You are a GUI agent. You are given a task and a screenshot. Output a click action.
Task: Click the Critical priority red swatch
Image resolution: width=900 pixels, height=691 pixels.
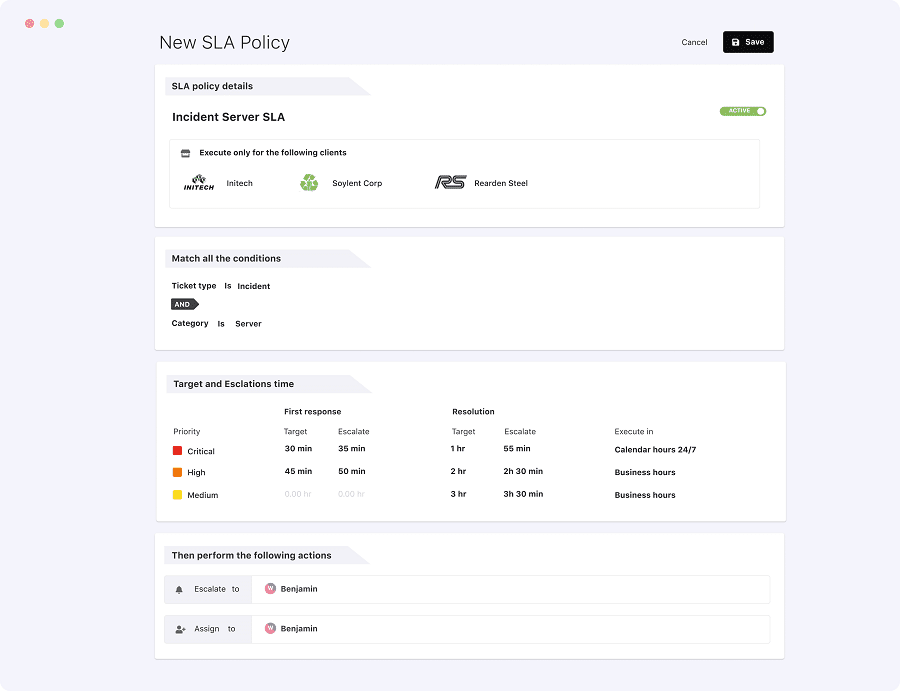[178, 449]
